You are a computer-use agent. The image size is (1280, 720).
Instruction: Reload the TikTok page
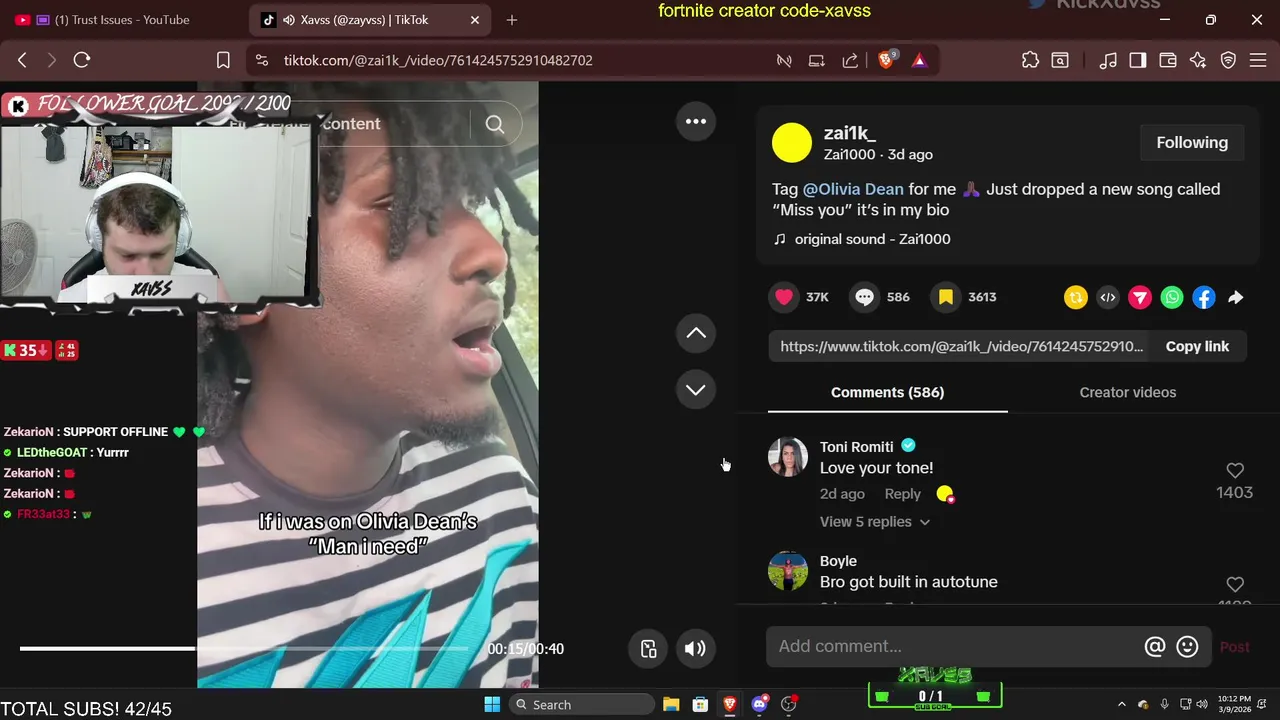pos(82,60)
